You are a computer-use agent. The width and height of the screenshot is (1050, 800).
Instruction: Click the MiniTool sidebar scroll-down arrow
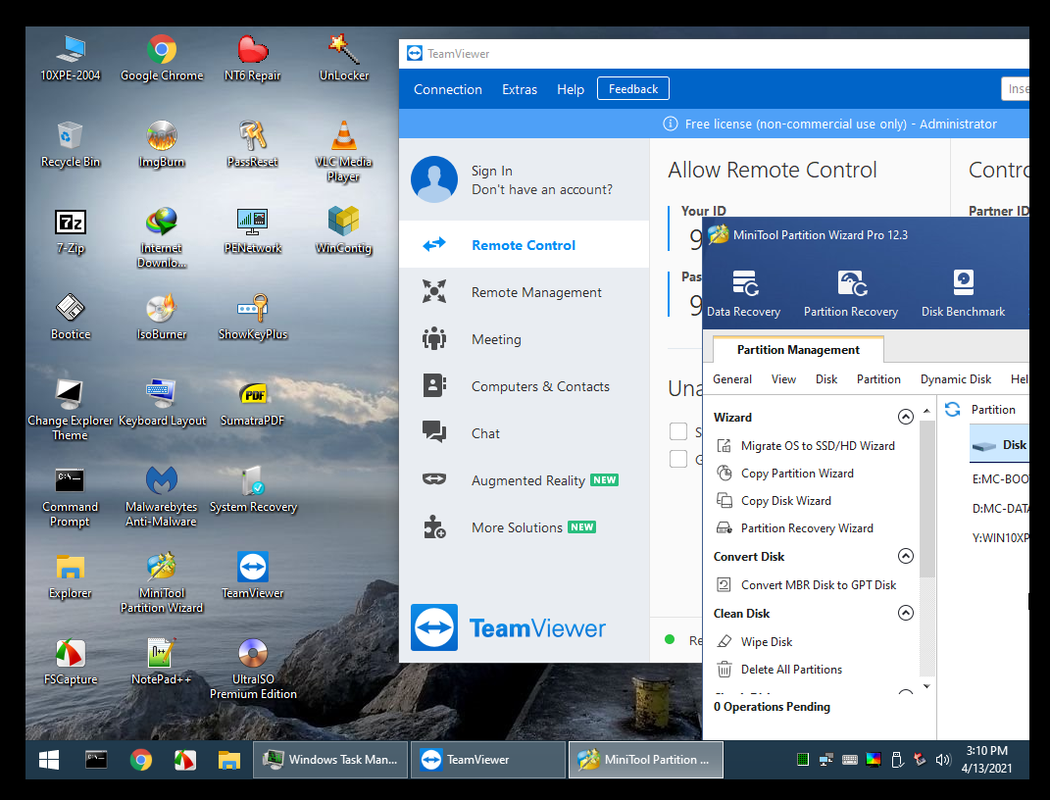pyautogui.click(x=927, y=686)
